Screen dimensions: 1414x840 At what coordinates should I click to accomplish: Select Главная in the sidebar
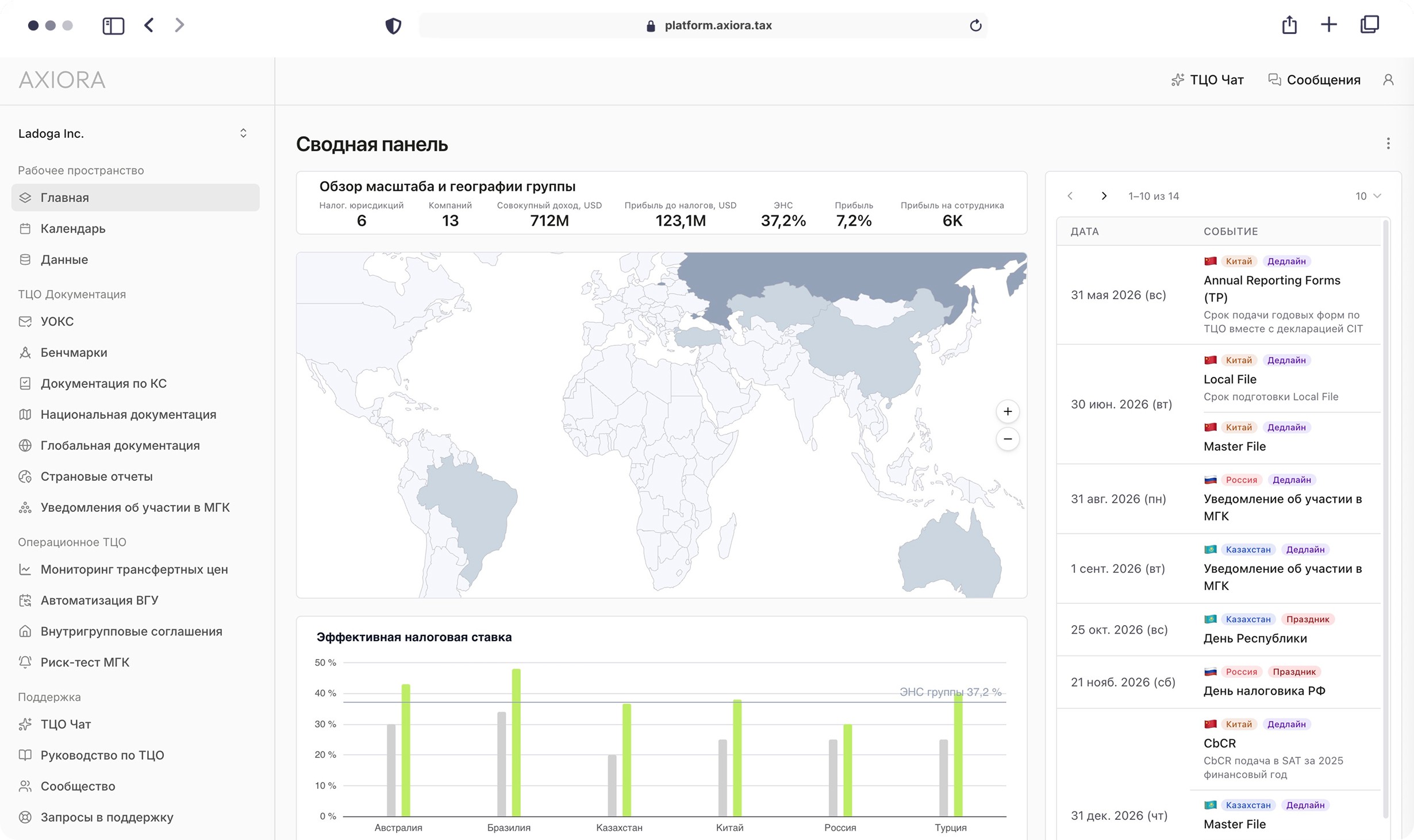click(136, 198)
